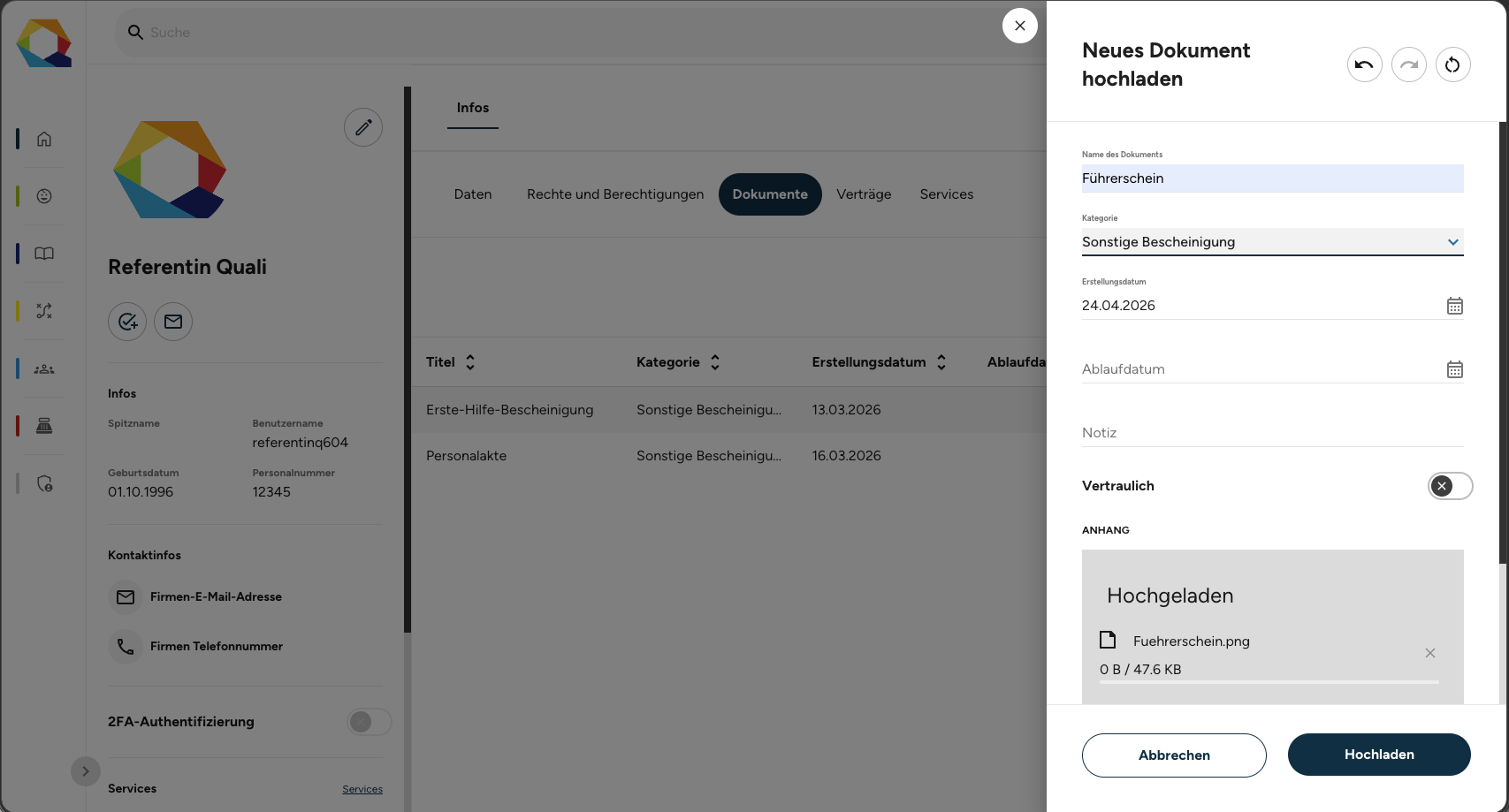This screenshot has width=1509, height=812.
Task: Click the envelope icon under Referentin Quali
Action: [x=173, y=322]
